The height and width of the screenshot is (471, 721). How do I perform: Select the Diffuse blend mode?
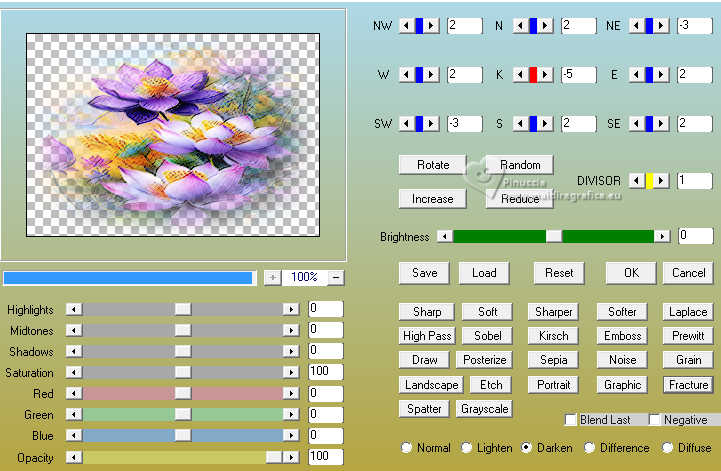667,448
